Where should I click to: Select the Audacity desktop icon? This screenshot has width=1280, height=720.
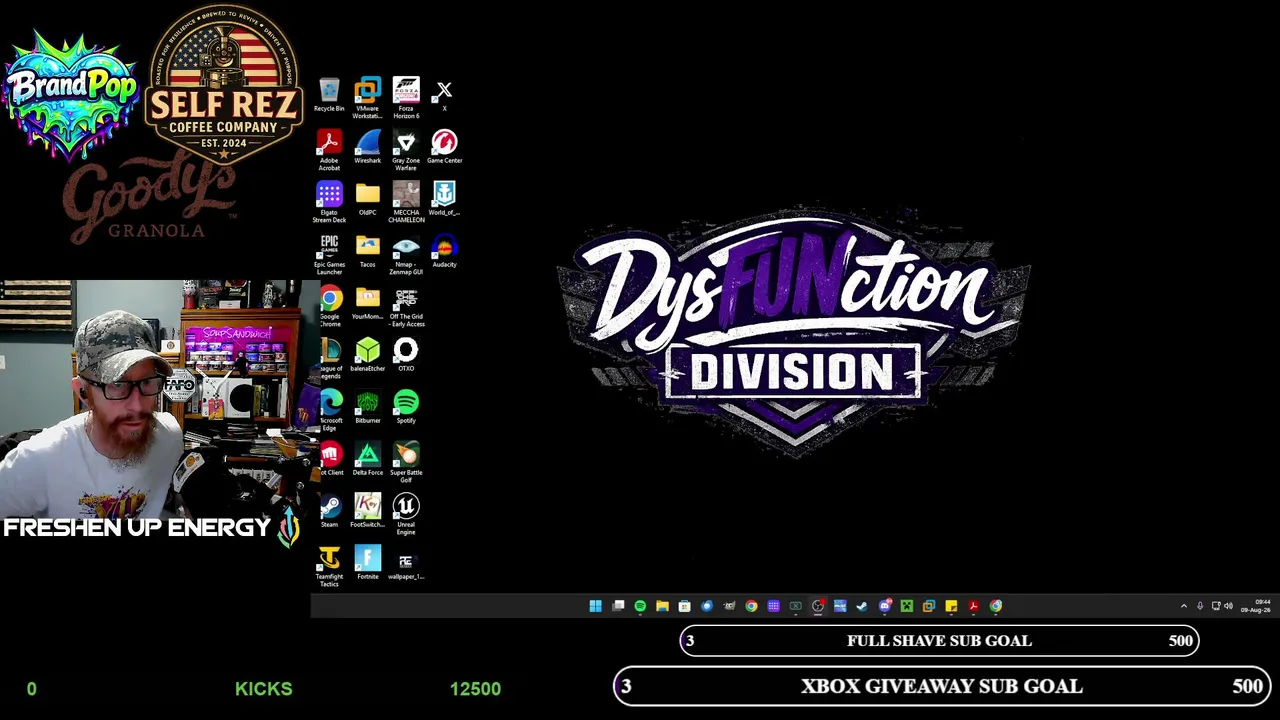[x=444, y=251]
